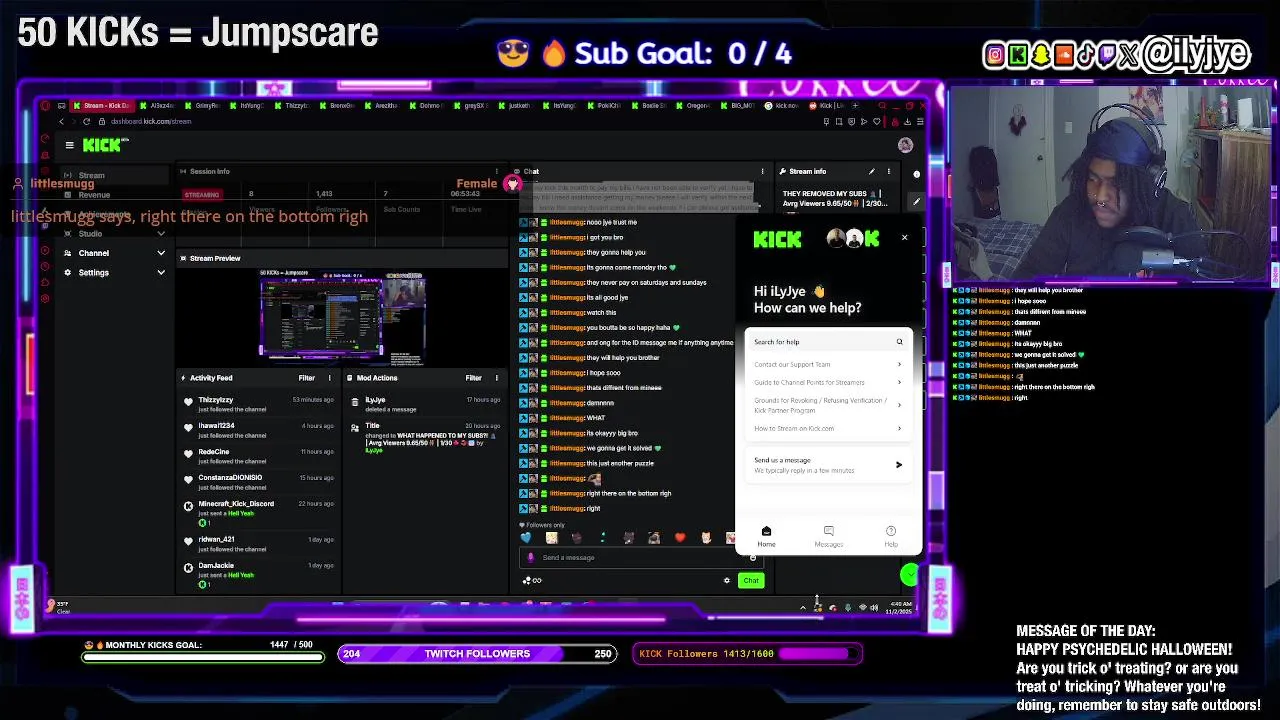Open 'How to Stream on Kick.com' article
The height and width of the screenshot is (720, 1280).
(x=828, y=428)
